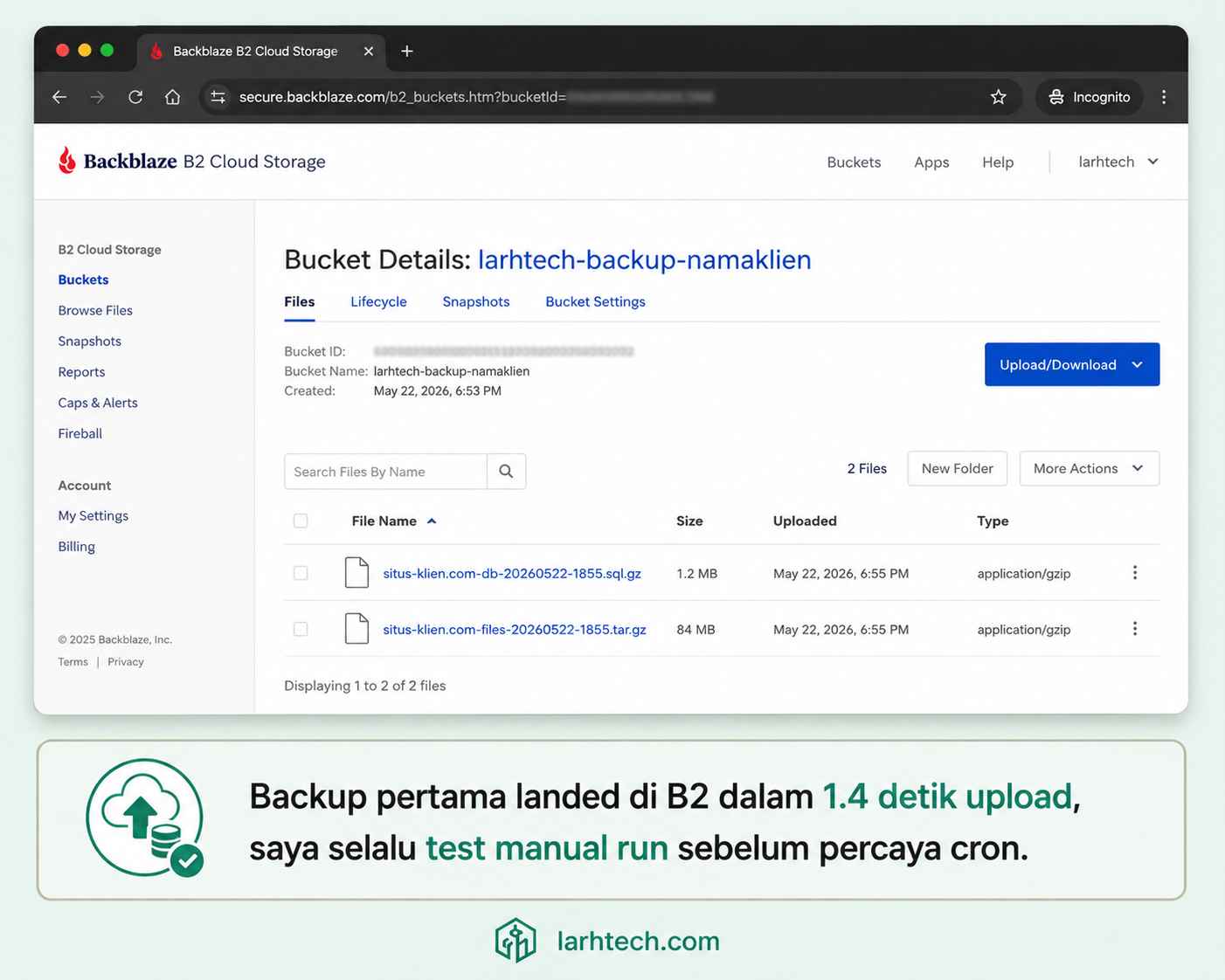Open options menu for sql.gz file

(x=1135, y=573)
